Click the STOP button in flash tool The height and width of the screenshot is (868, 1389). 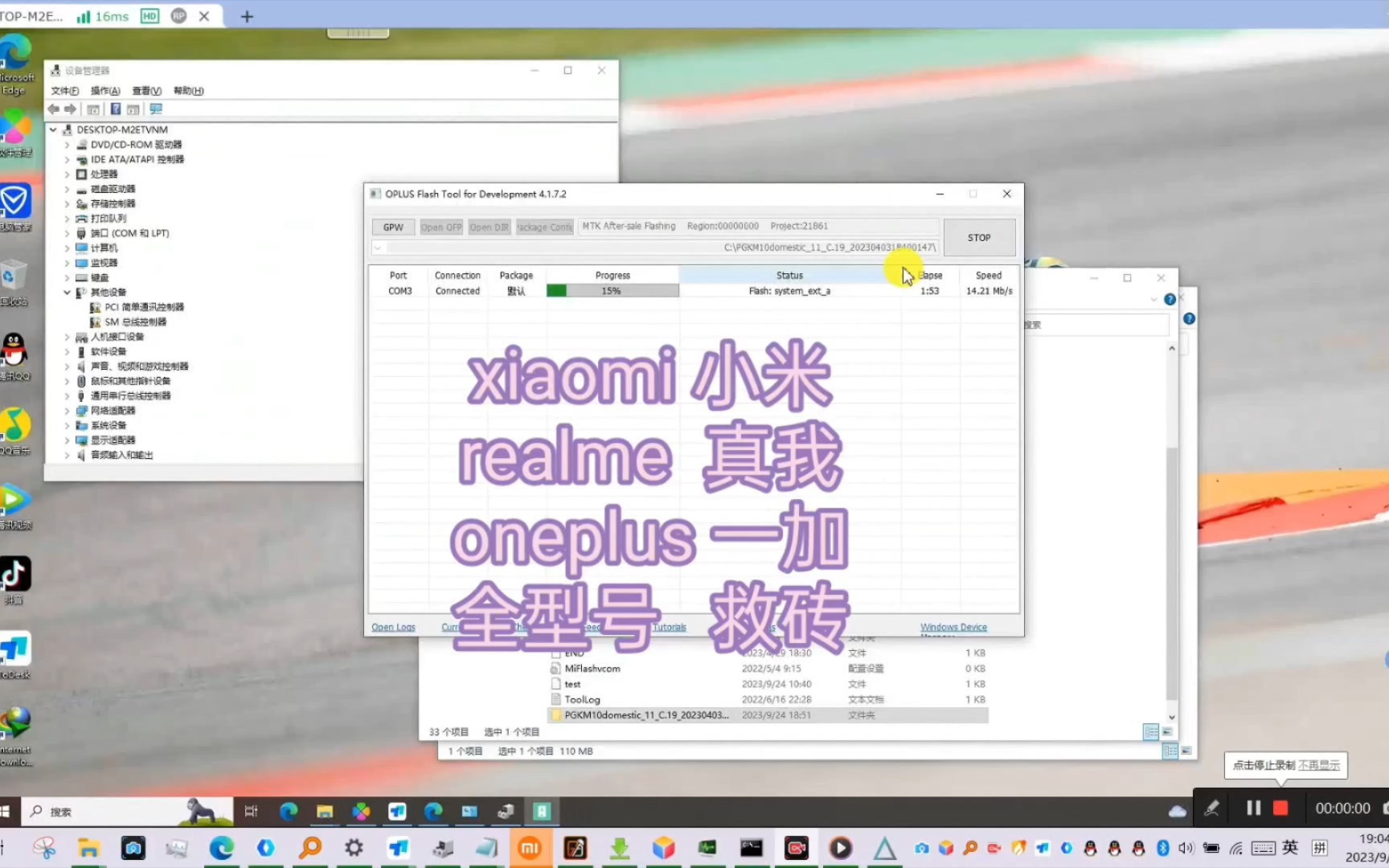979,238
